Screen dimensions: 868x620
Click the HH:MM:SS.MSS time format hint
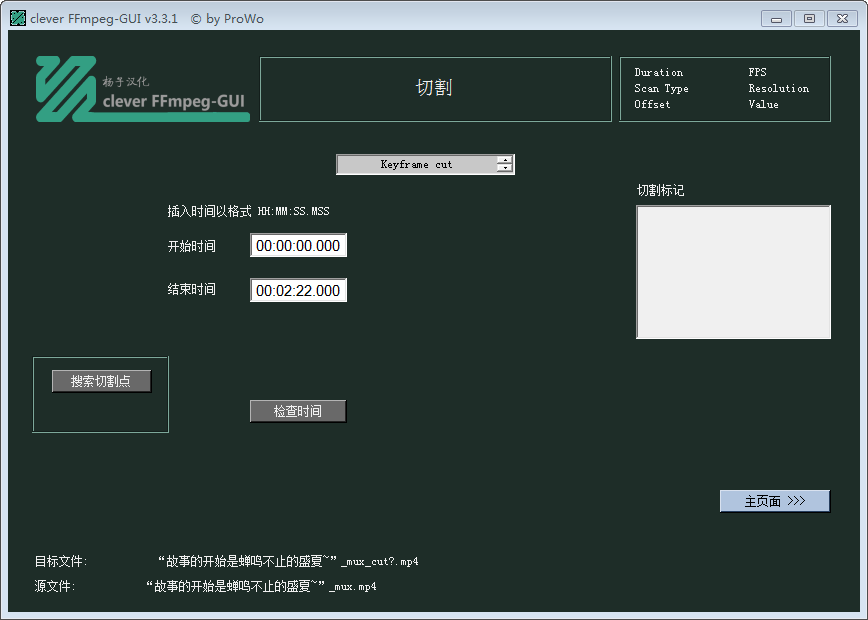(x=293, y=211)
